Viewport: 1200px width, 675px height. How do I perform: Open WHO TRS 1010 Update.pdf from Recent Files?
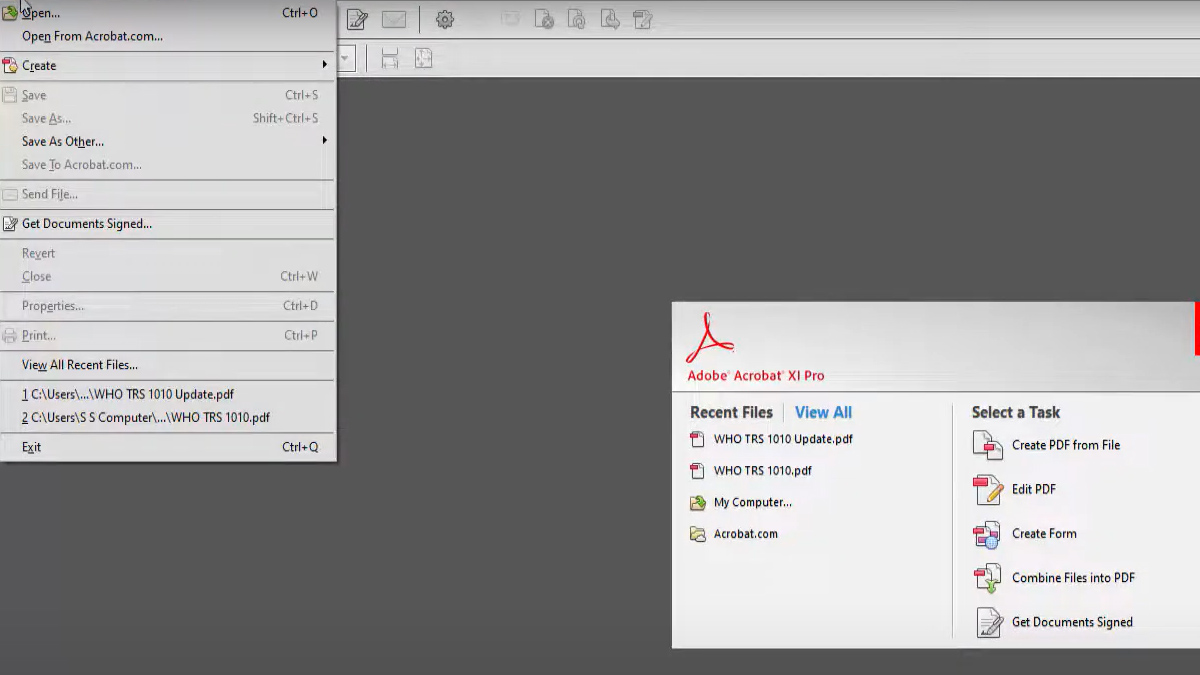pyautogui.click(x=783, y=439)
